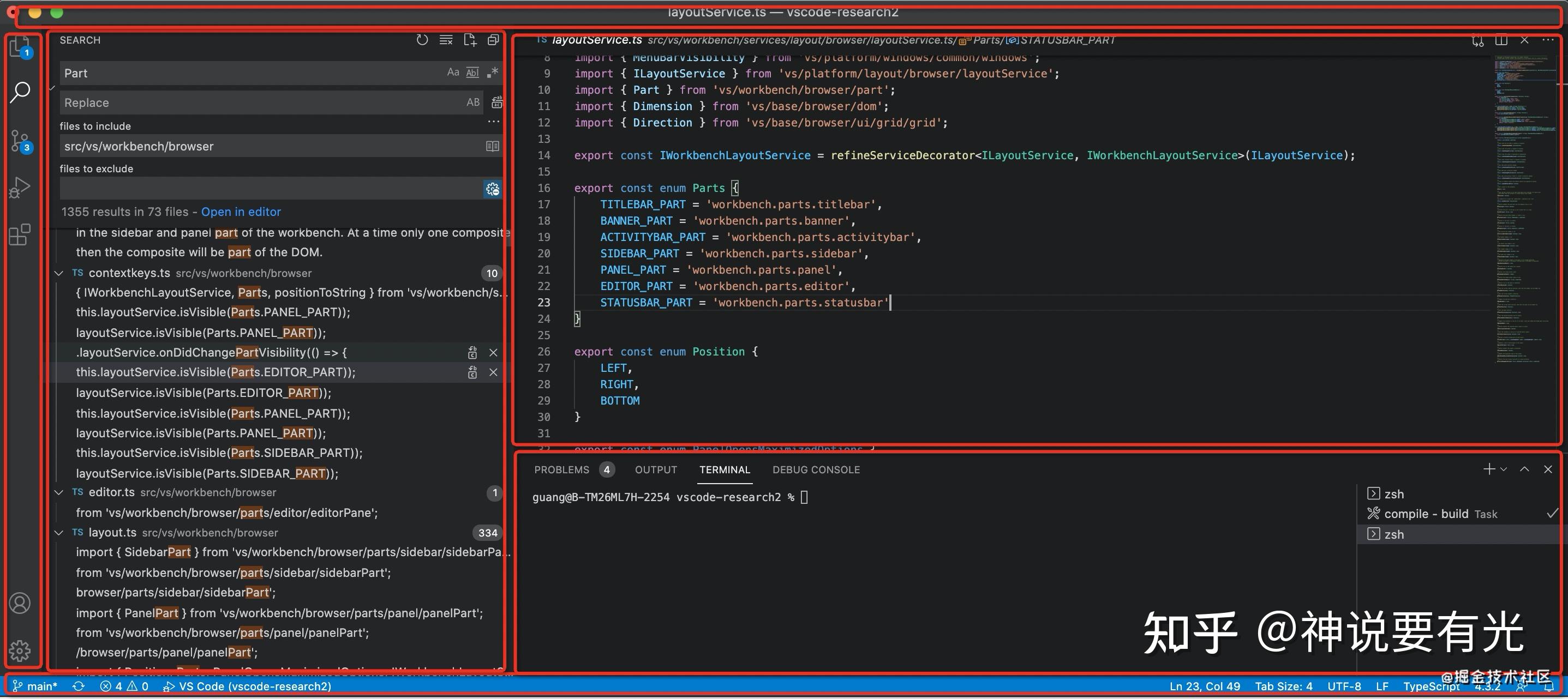Screen dimensions: 1568x699
Task: Toggle Match Case in search box
Action: pos(453,73)
